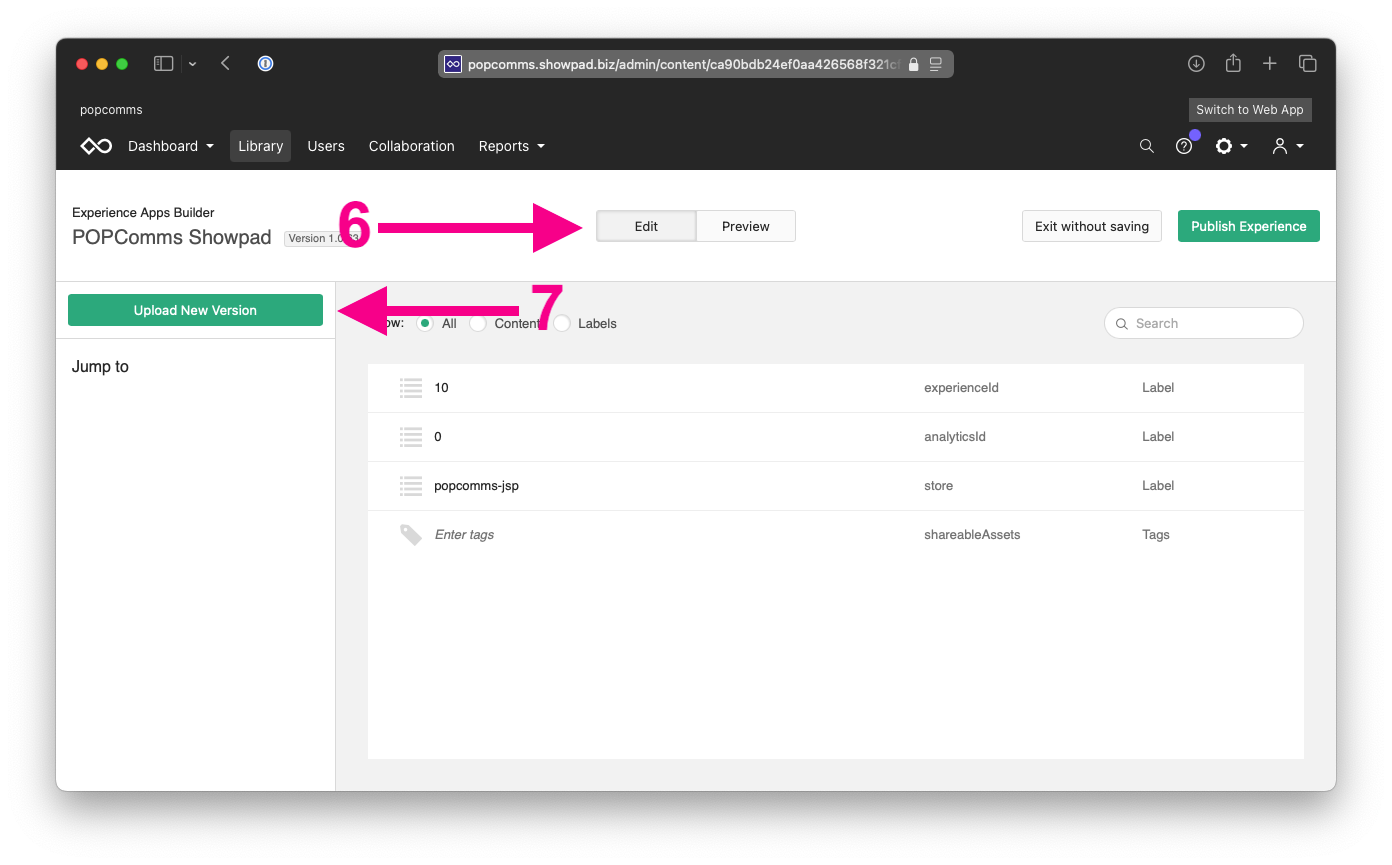
Task: Open the help question mark menu
Action: [1185, 146]
